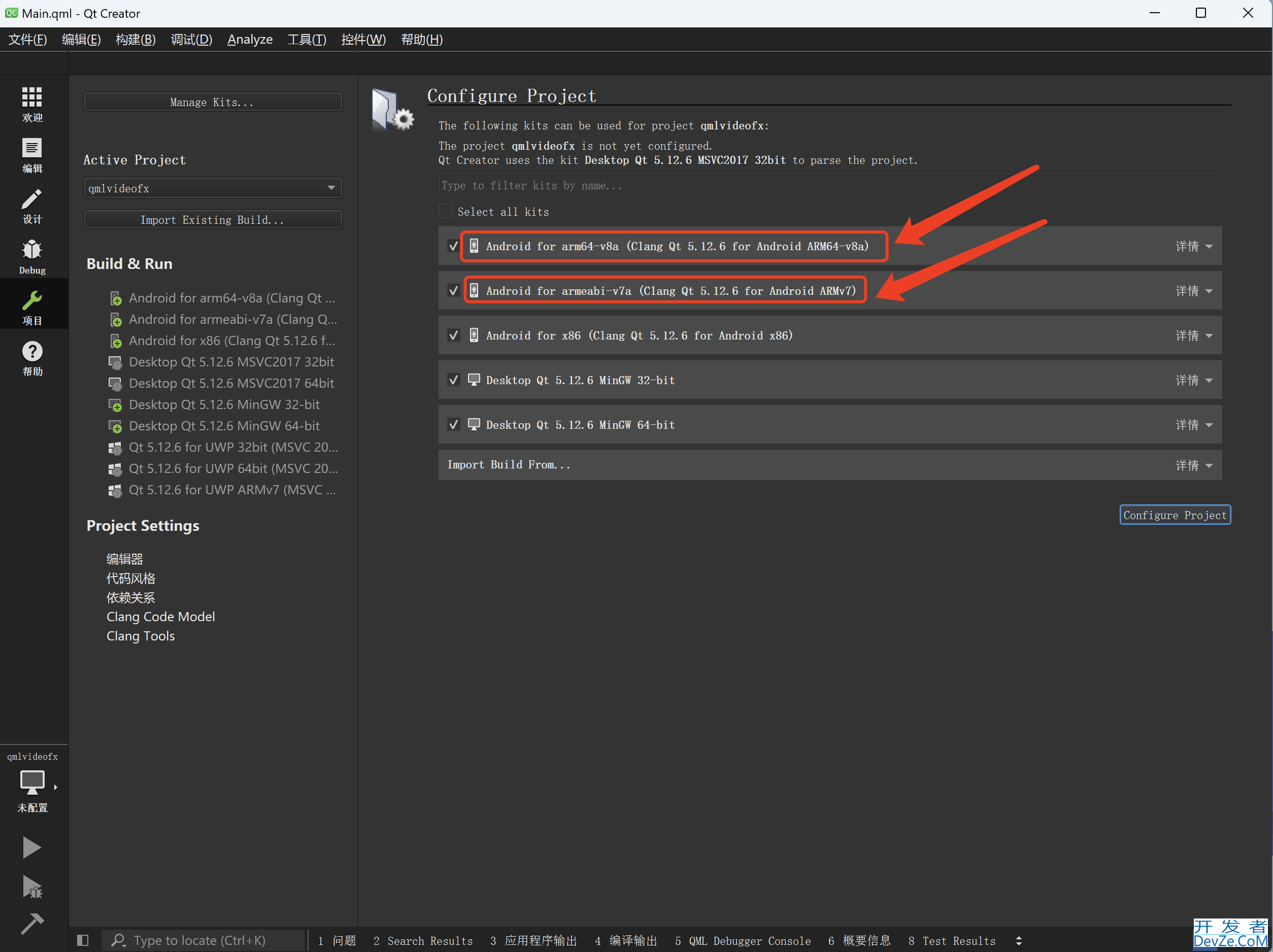Expand 详情 for Android x86 kit
The width and height of the screenshot is (1273, 952).
(x=1194, y=335)
